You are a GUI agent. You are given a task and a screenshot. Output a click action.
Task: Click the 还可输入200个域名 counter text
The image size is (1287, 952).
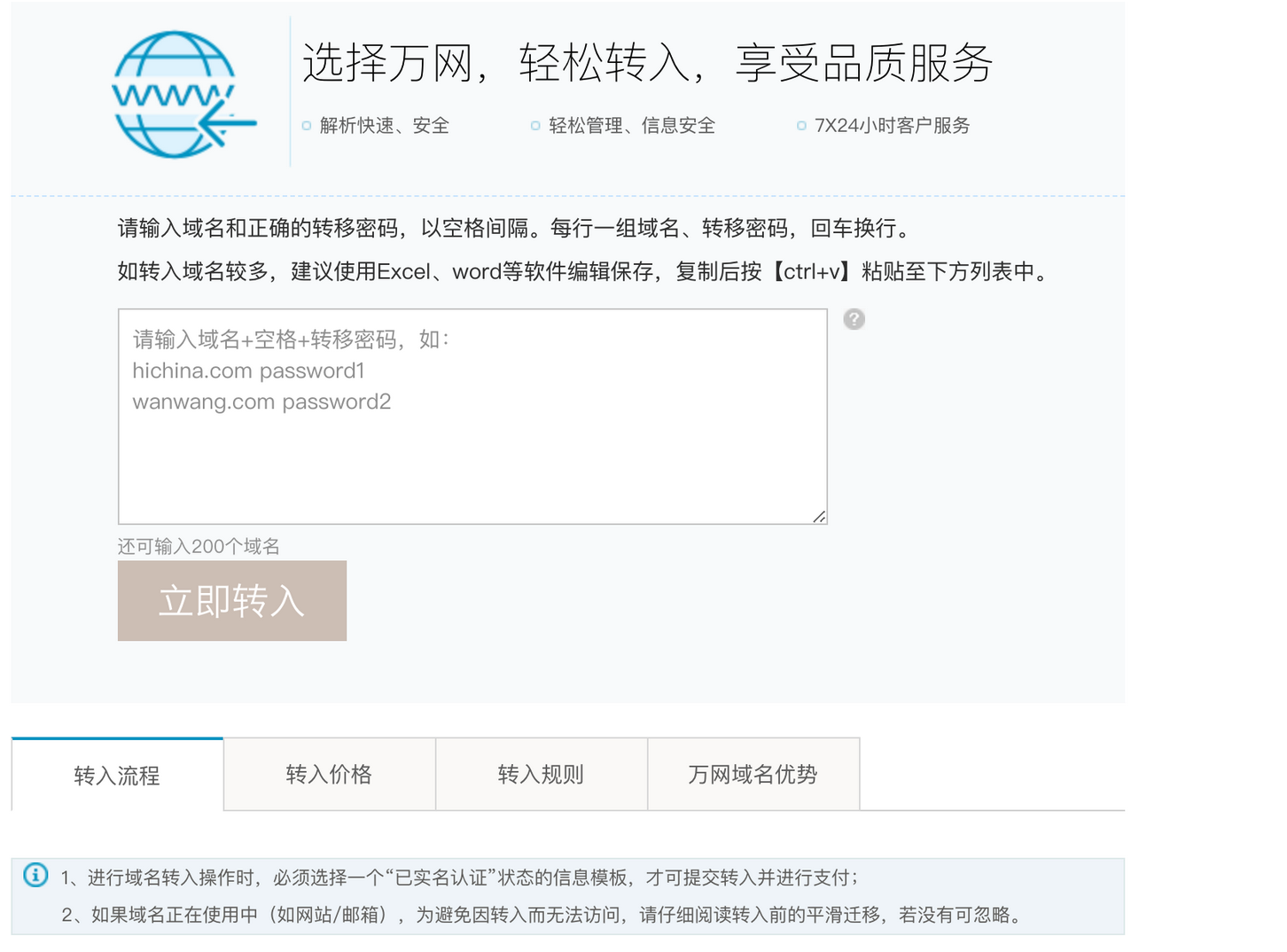pyautogui.click(x=199, y=546)
